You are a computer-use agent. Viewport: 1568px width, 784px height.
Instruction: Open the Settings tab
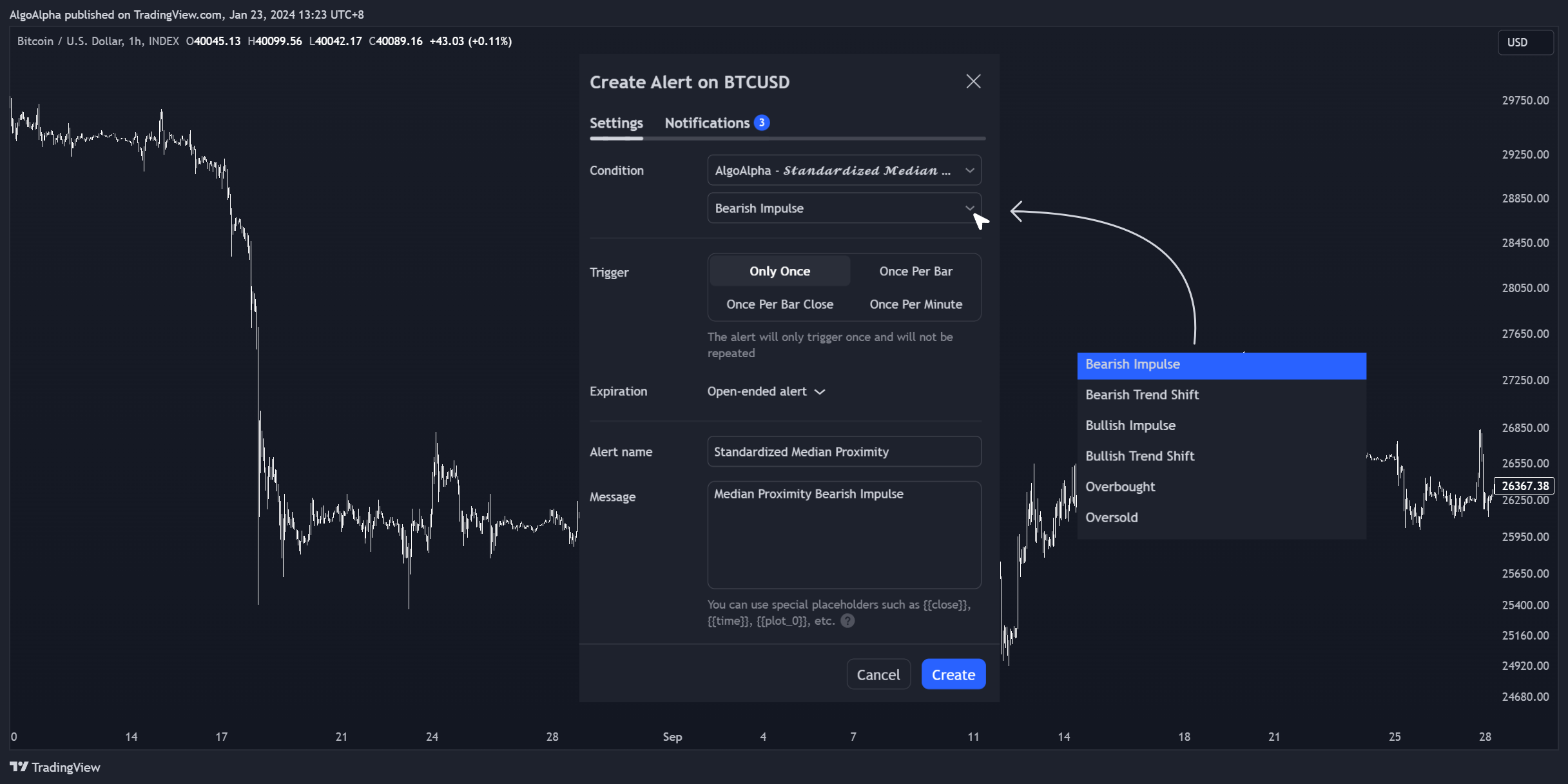(x=616, y=122)
